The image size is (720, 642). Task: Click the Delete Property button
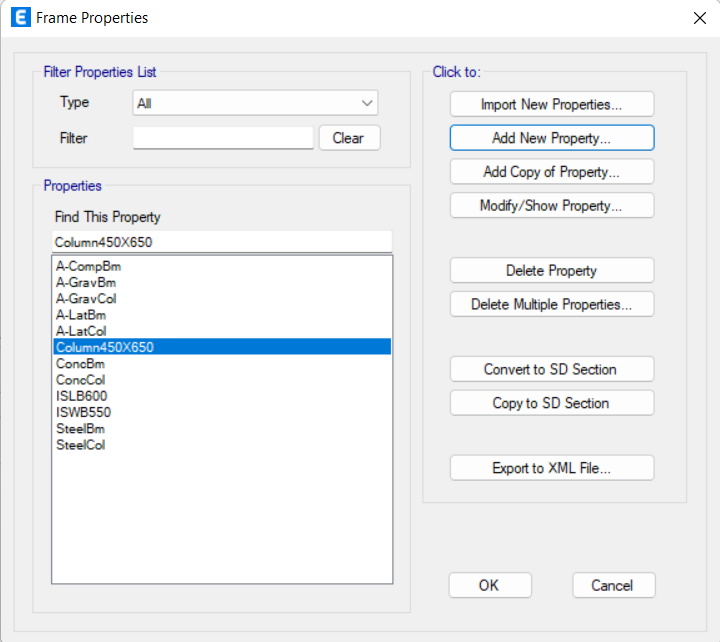tap(552, 270)
